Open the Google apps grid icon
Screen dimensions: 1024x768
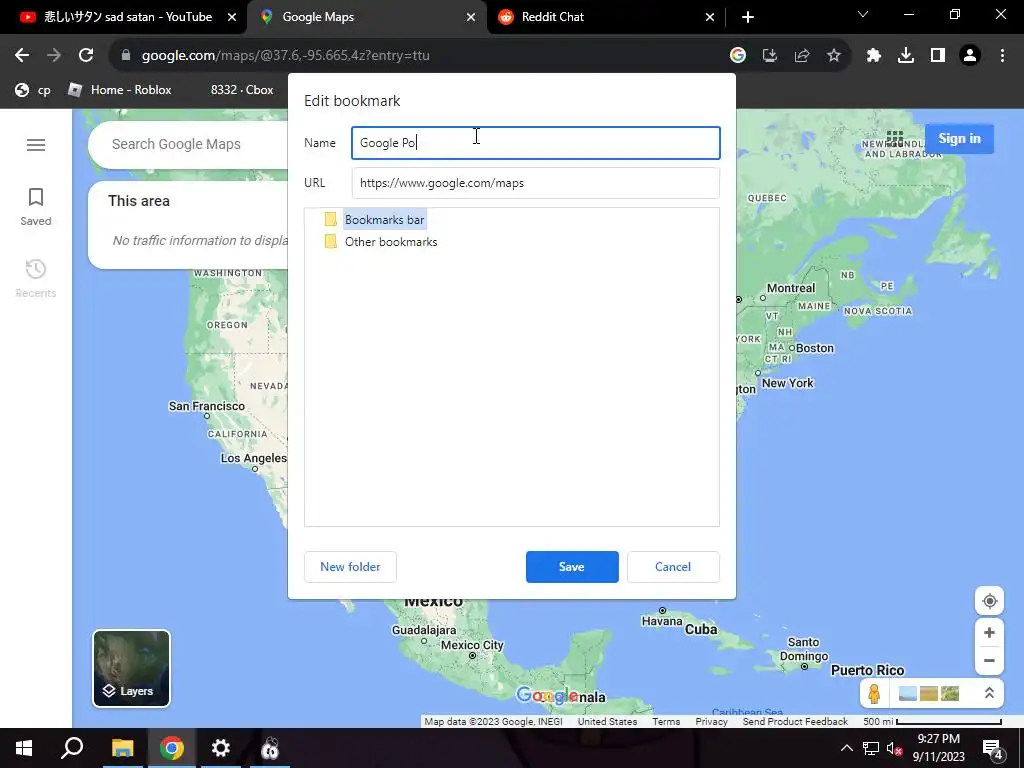(895, 138)
